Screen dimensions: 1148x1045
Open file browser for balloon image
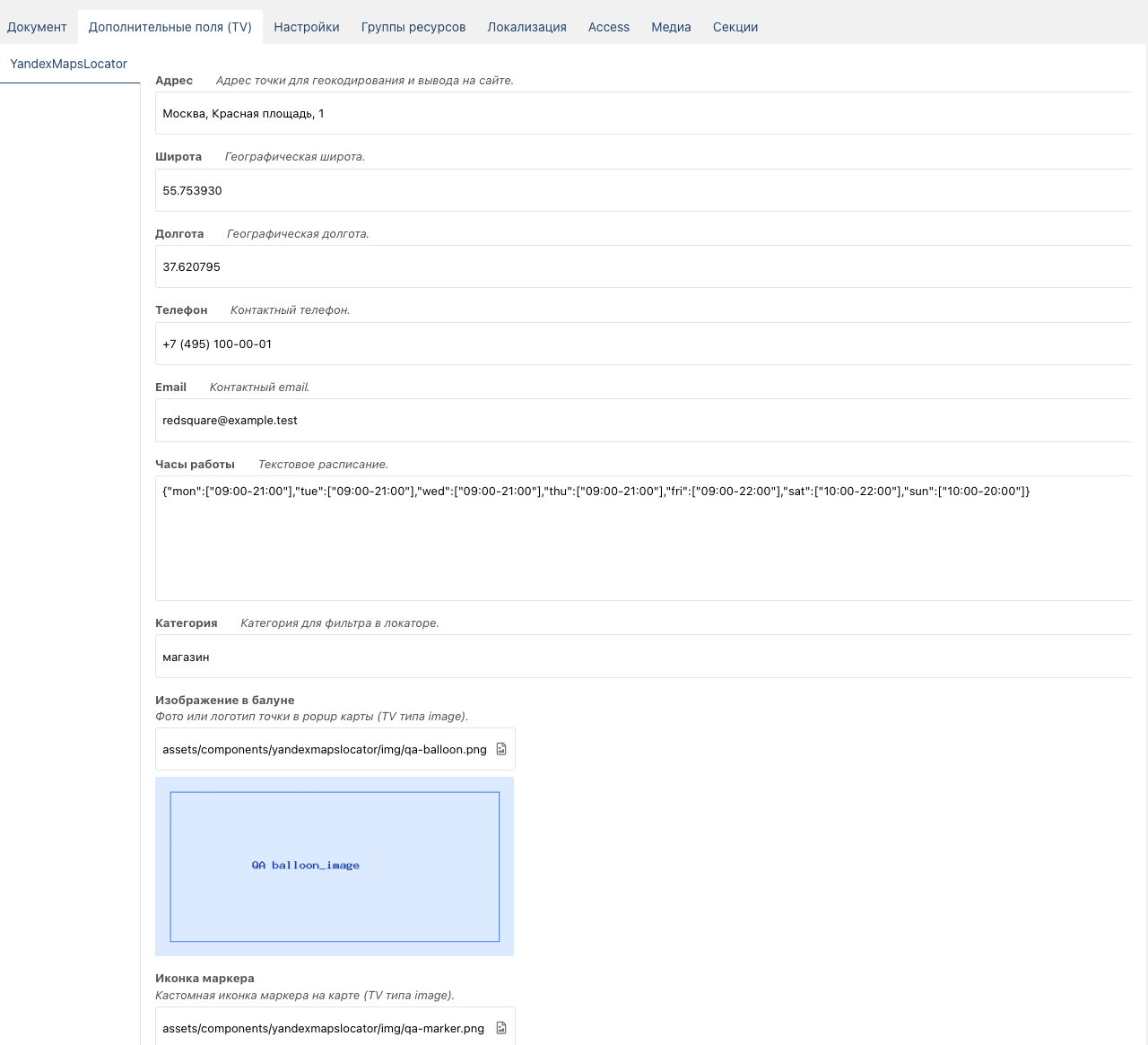click(501, 749)
